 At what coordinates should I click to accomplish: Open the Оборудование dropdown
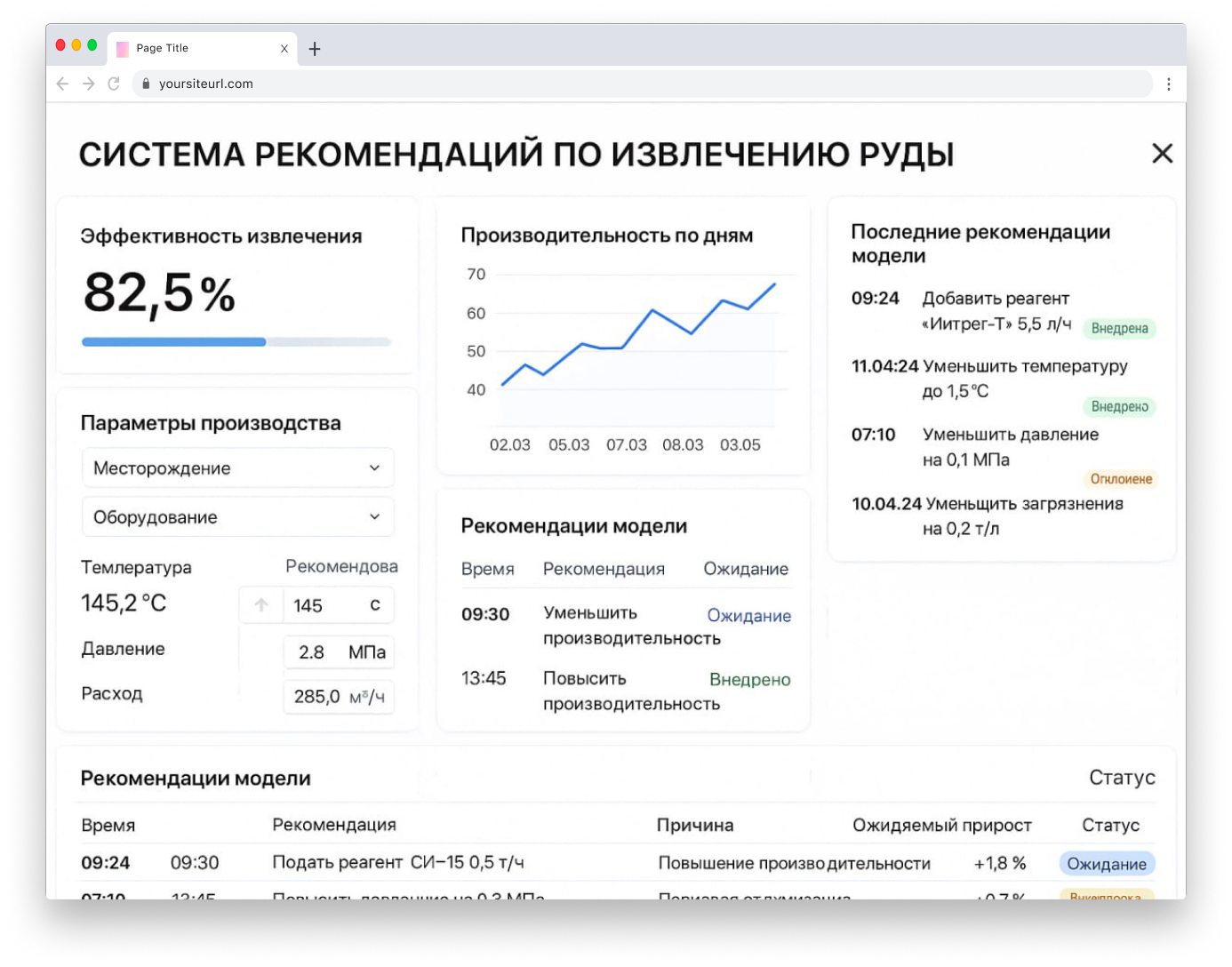(237, 516)
